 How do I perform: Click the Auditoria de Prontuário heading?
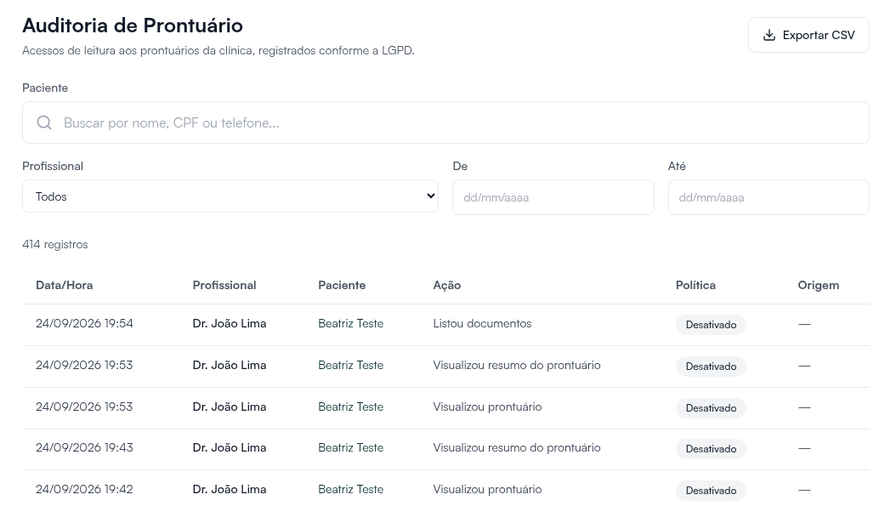tap(133, 25)
